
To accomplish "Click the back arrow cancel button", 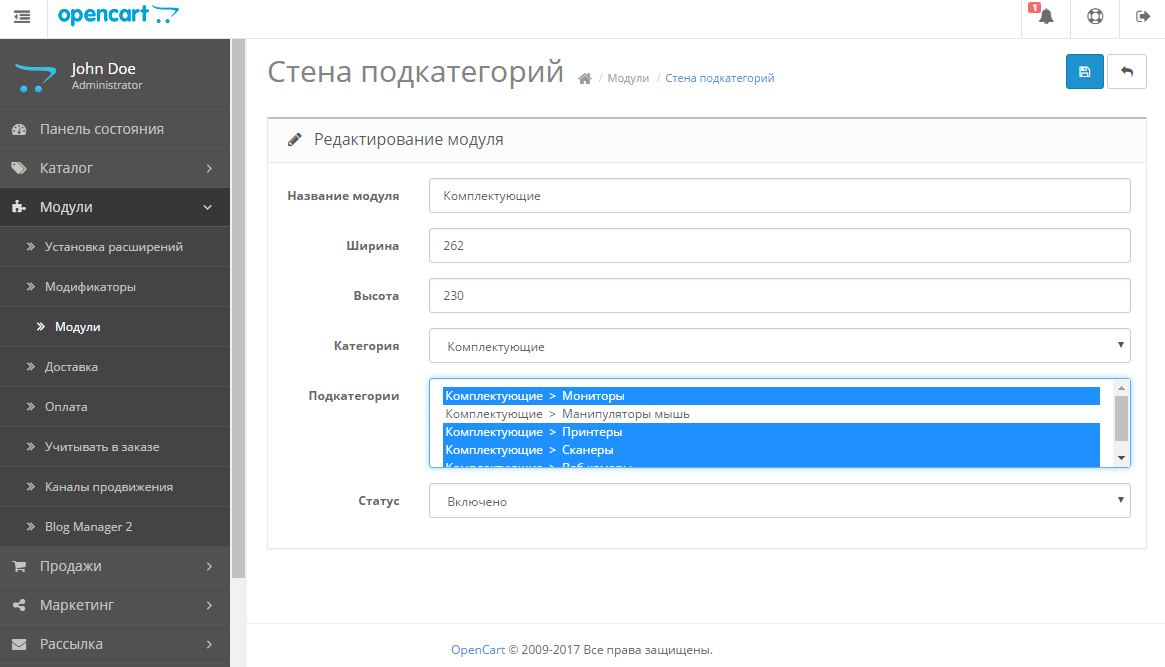I will tap(1127, 72).
